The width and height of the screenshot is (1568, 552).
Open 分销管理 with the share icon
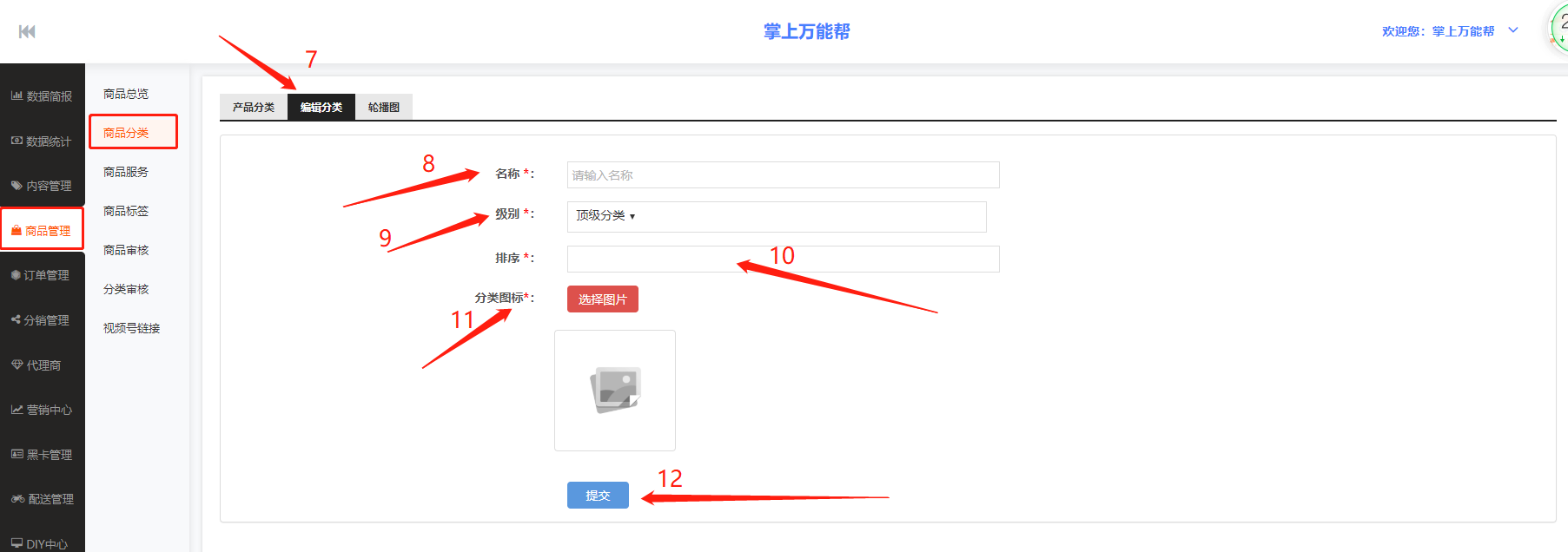pos(42,320)
